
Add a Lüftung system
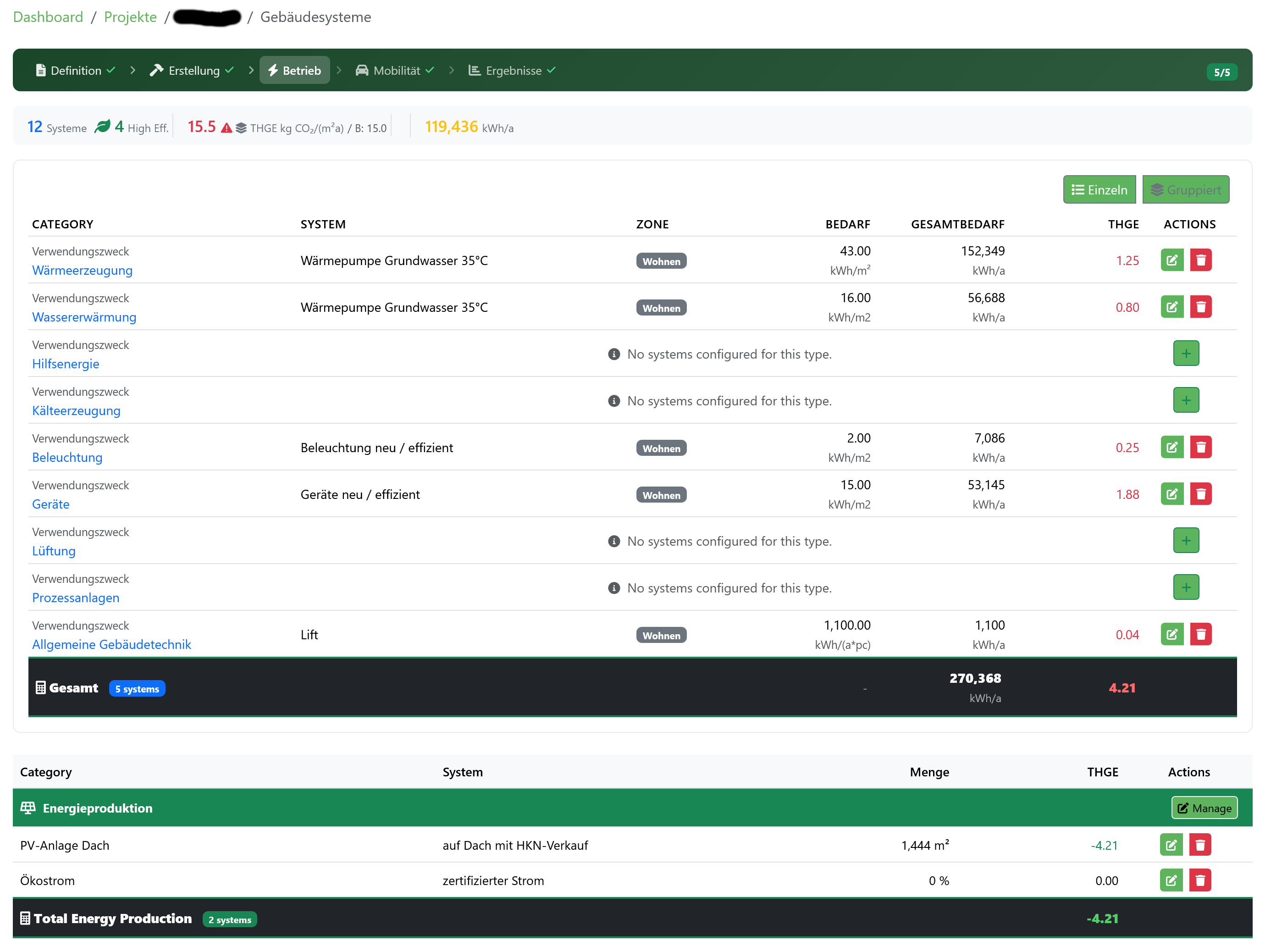click(x=1186, y=540)
